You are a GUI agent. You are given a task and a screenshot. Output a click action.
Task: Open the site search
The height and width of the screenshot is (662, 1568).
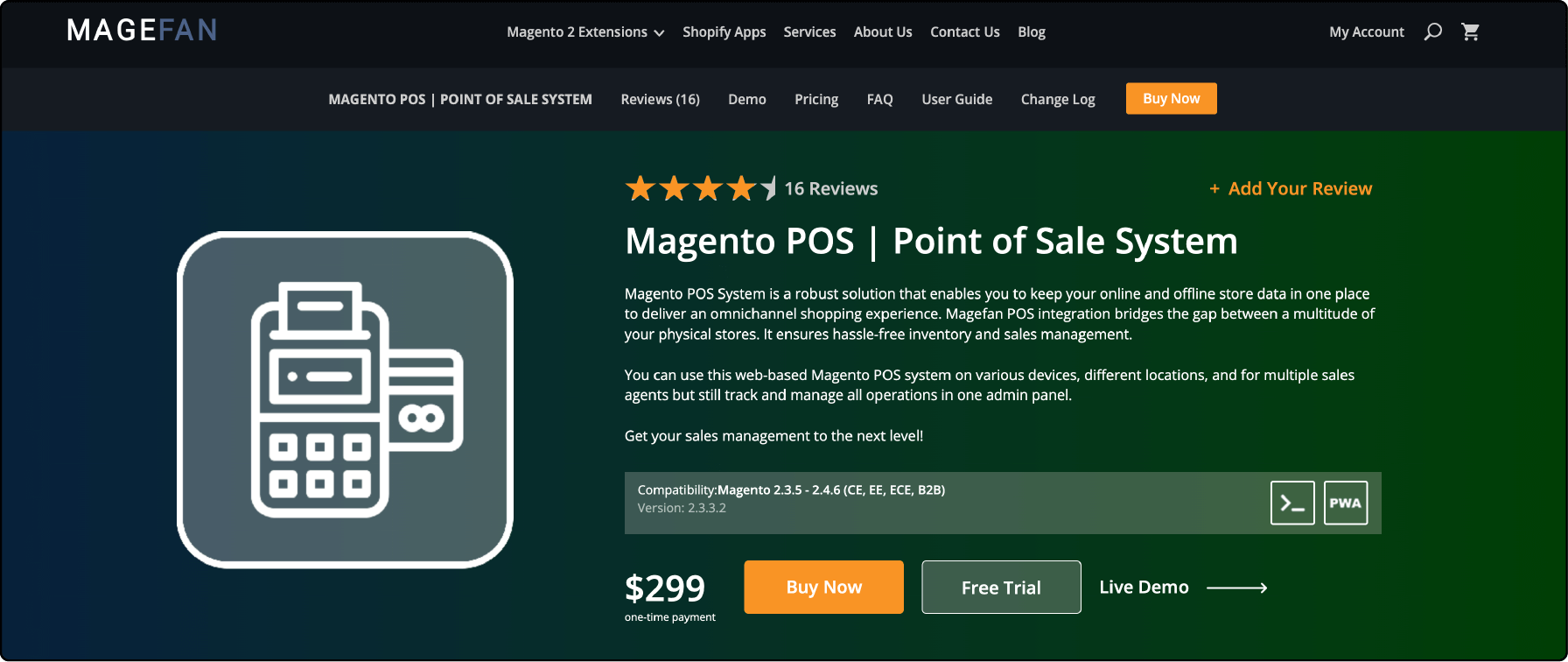[x=1432, y=32]
